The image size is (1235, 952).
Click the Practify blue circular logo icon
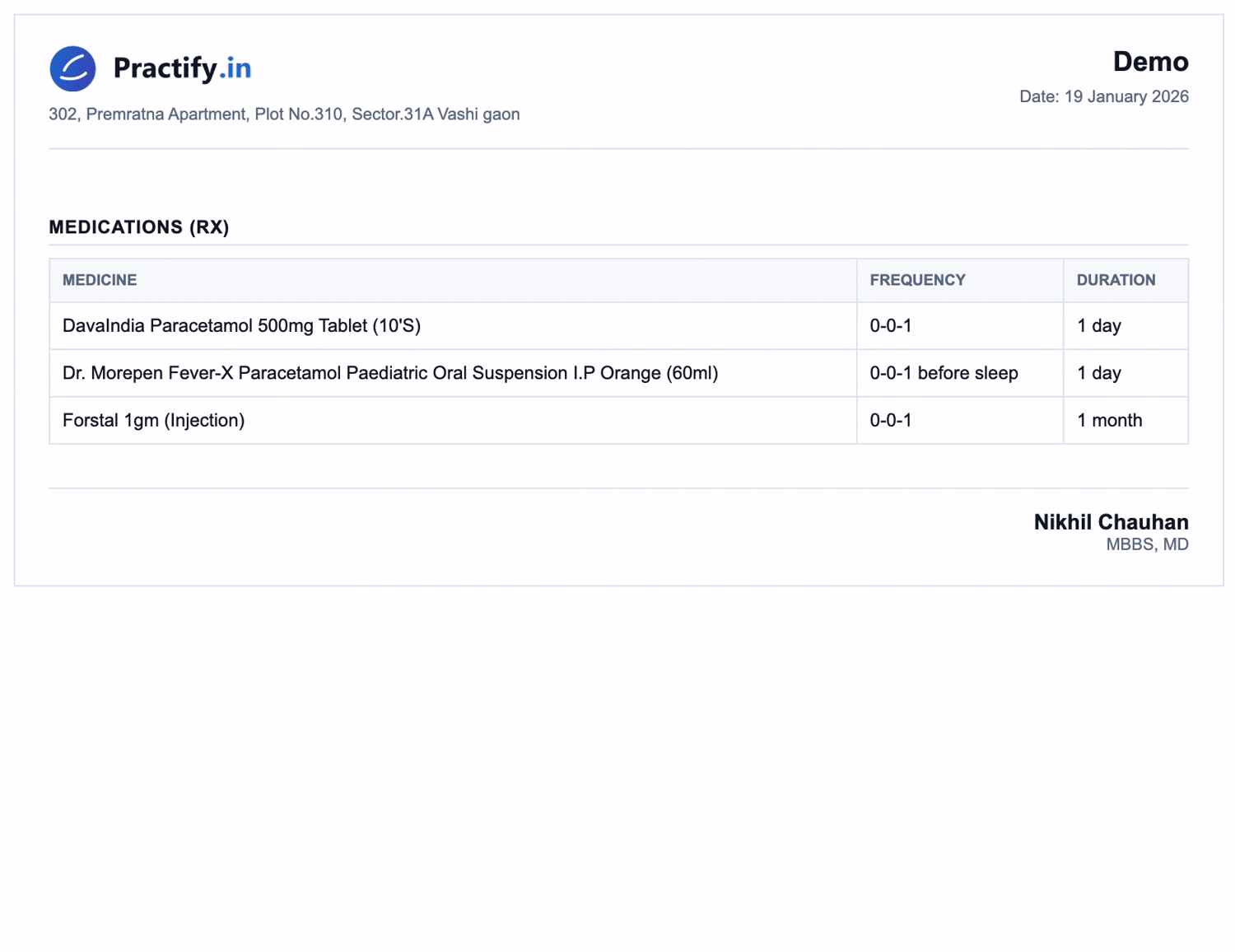click(x=72, y=68)
